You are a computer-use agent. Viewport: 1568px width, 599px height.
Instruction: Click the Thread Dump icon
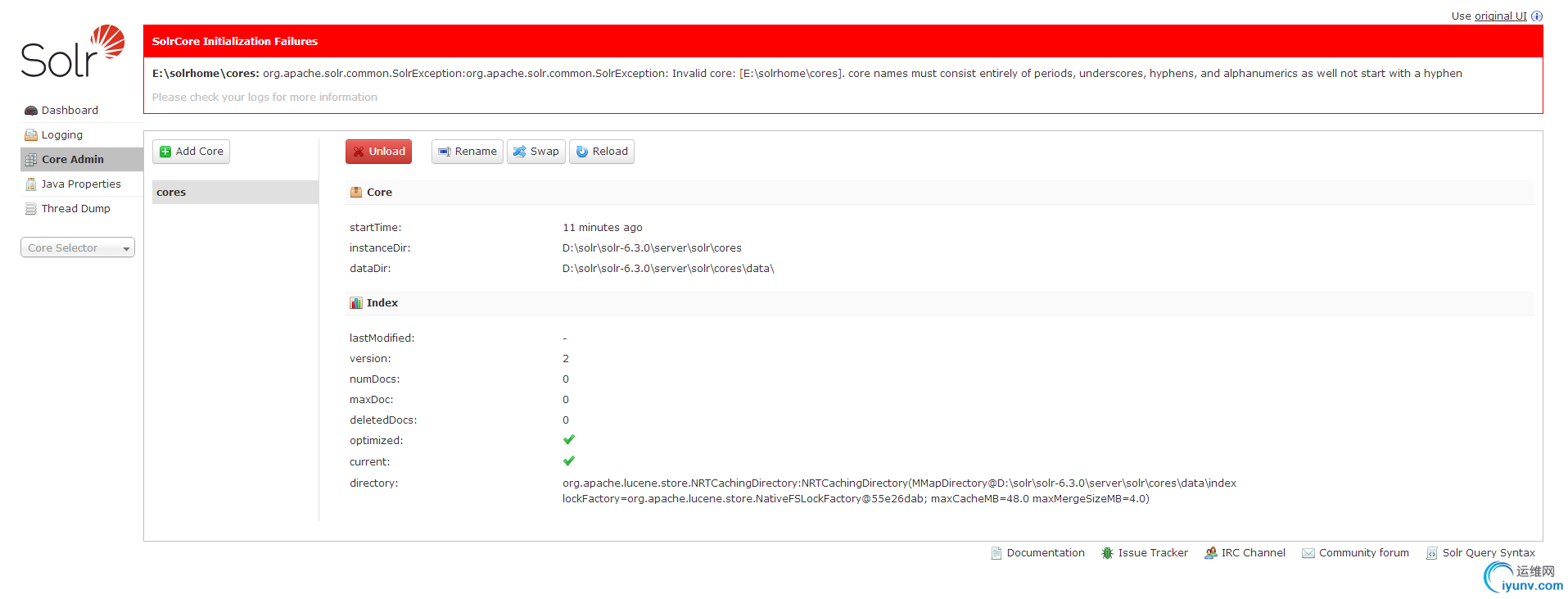click(31, 209)
